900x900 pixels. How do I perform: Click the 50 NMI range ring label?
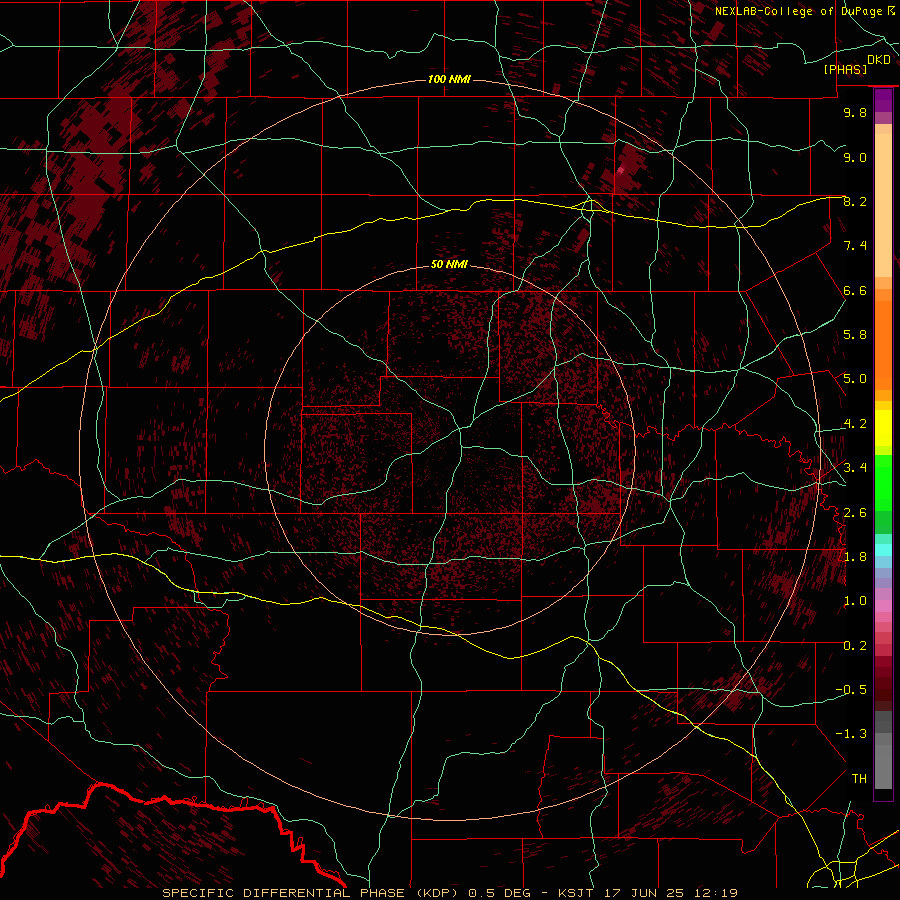(x=449, y=264)
